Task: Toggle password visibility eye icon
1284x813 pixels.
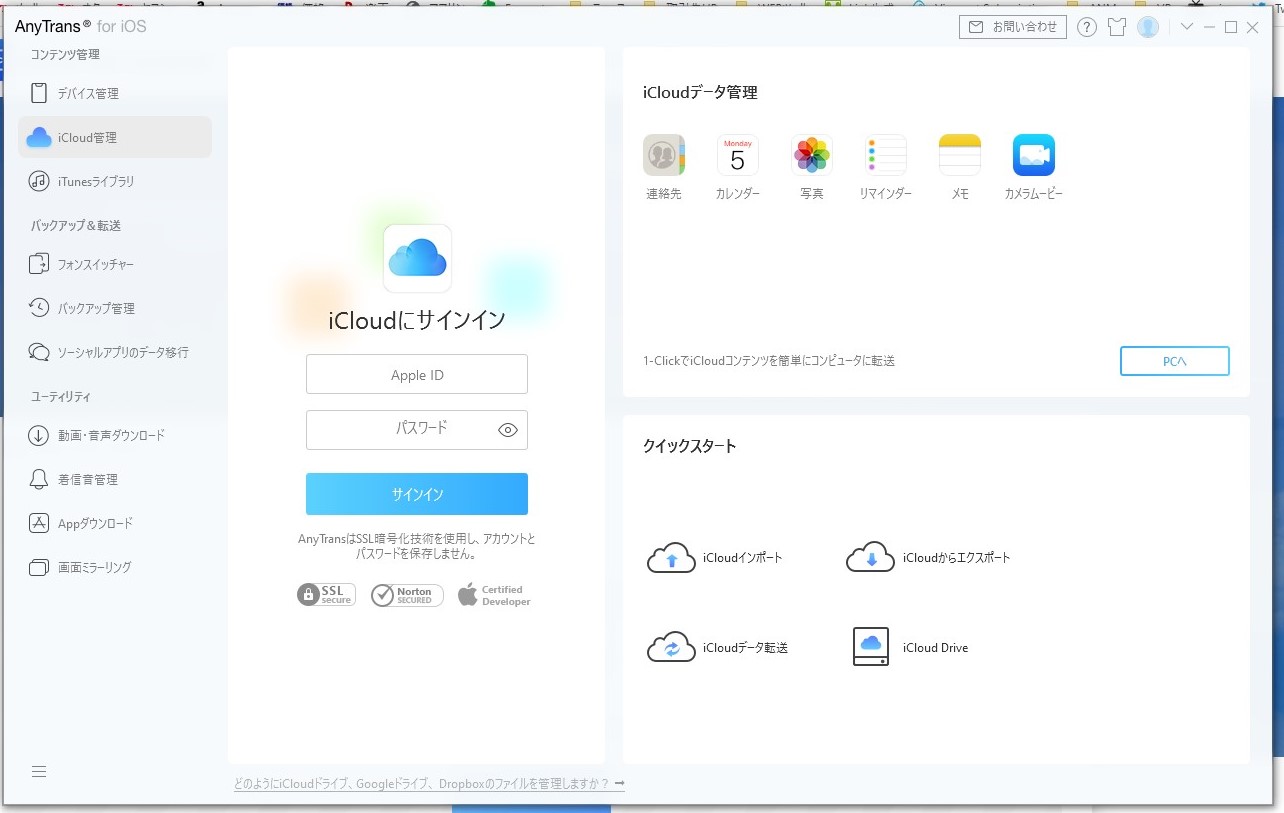Action: click(508, 430)
